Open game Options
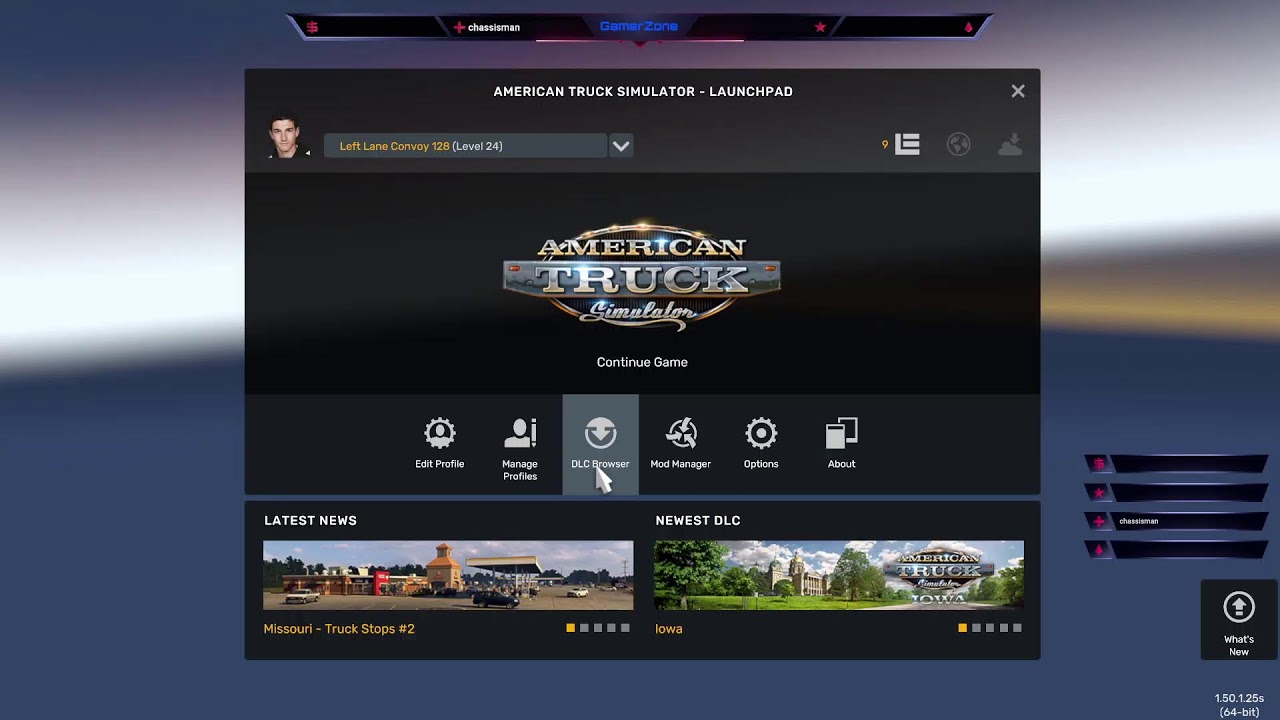 click(761, 445)
